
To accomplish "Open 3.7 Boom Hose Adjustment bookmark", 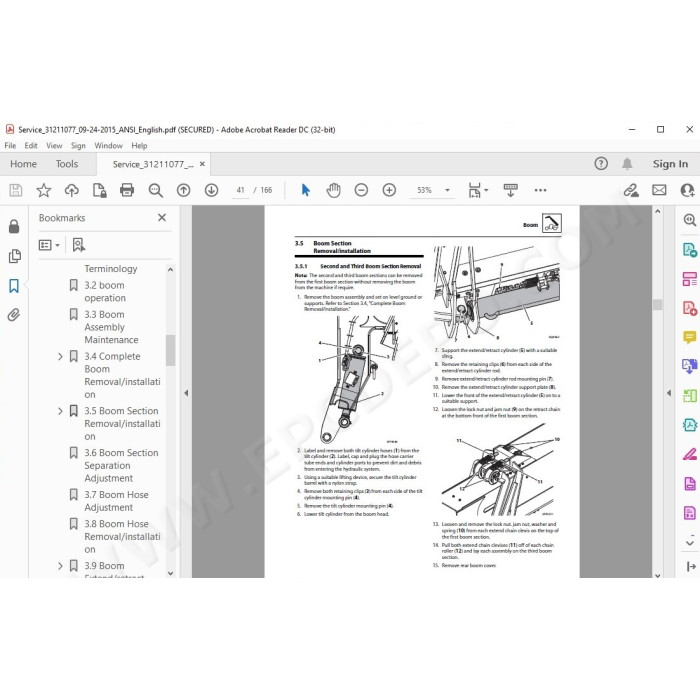I will (x=116, y=501).
